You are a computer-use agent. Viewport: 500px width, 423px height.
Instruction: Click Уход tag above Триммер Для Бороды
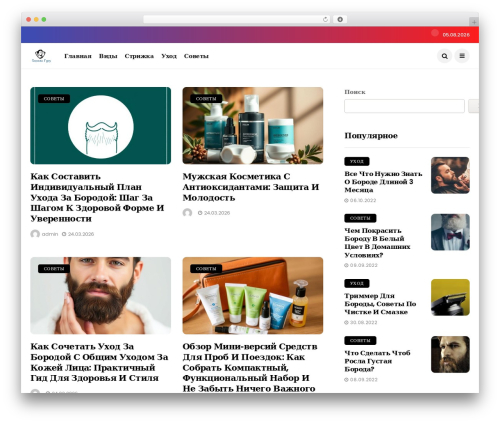[x=357, y=283]
